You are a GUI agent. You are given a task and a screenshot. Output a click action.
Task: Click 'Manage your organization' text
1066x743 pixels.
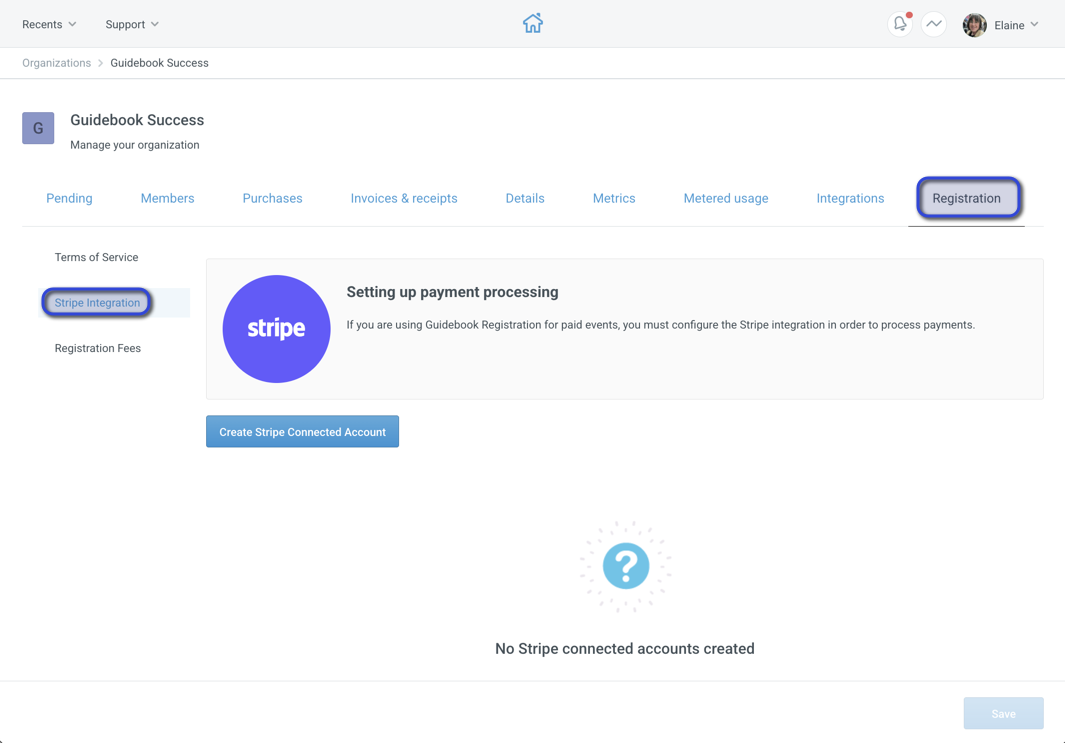pyautogui.click(x=135, y=145)
